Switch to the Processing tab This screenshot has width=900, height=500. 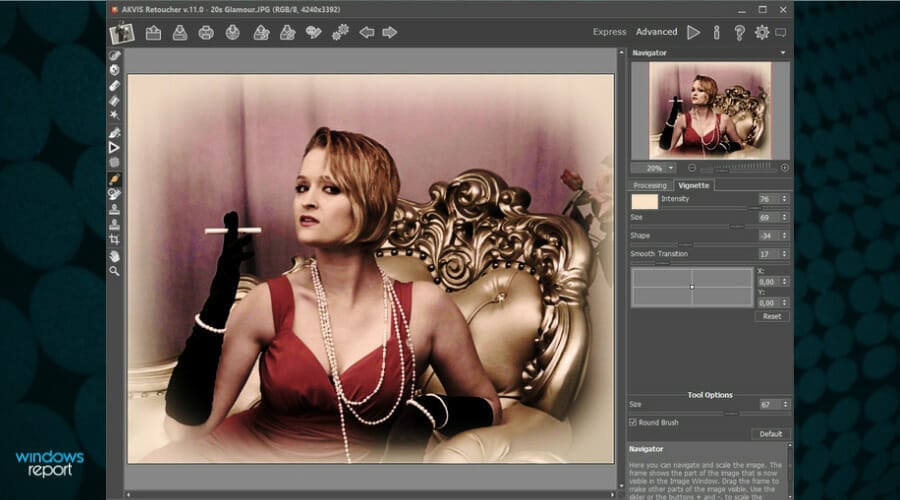650,185
